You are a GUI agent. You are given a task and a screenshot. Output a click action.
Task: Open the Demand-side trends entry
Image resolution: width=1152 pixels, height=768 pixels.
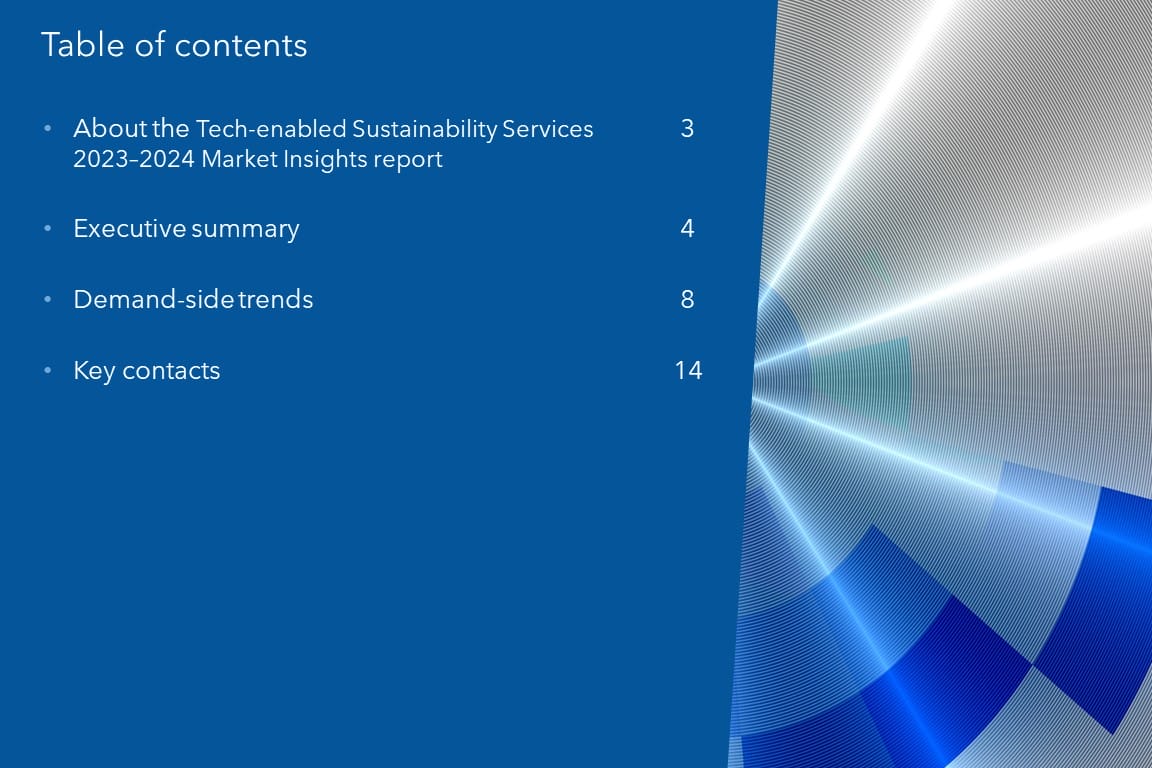coord(193,300)
